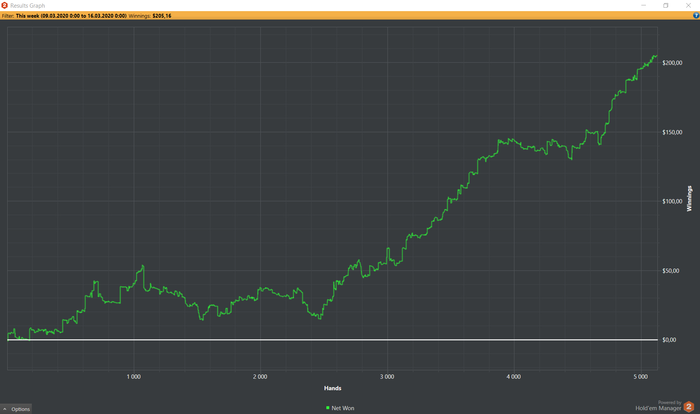Click the $200,00 axis label

(672, 63)
